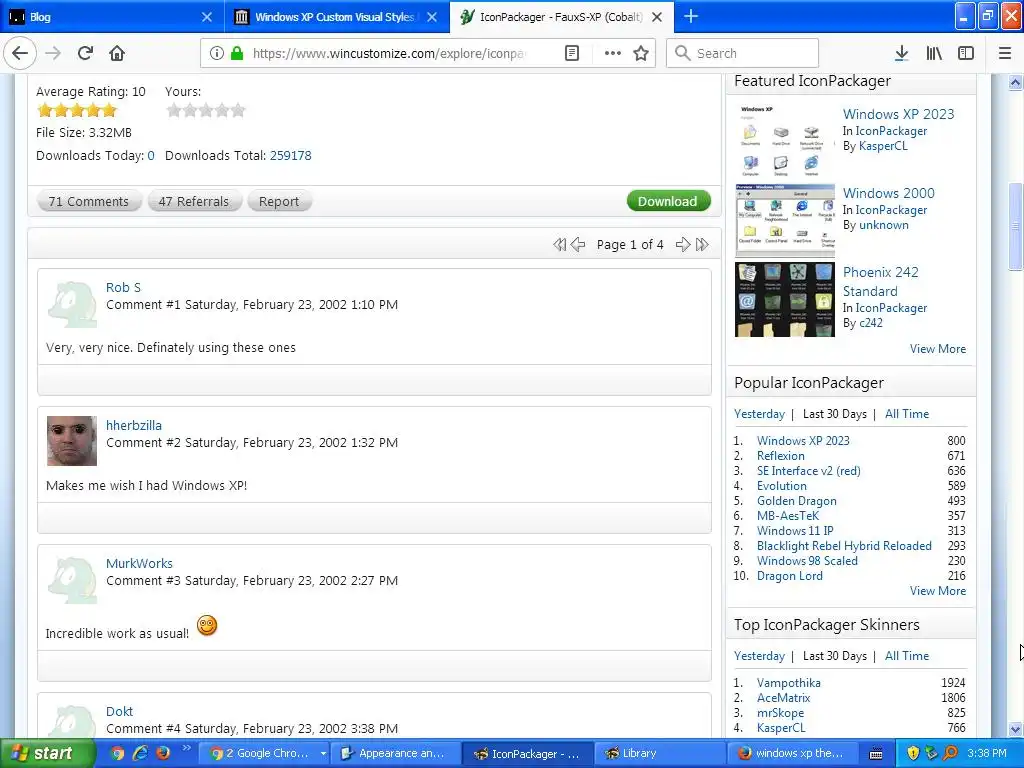Click the address bar URL field

[389, 53]
